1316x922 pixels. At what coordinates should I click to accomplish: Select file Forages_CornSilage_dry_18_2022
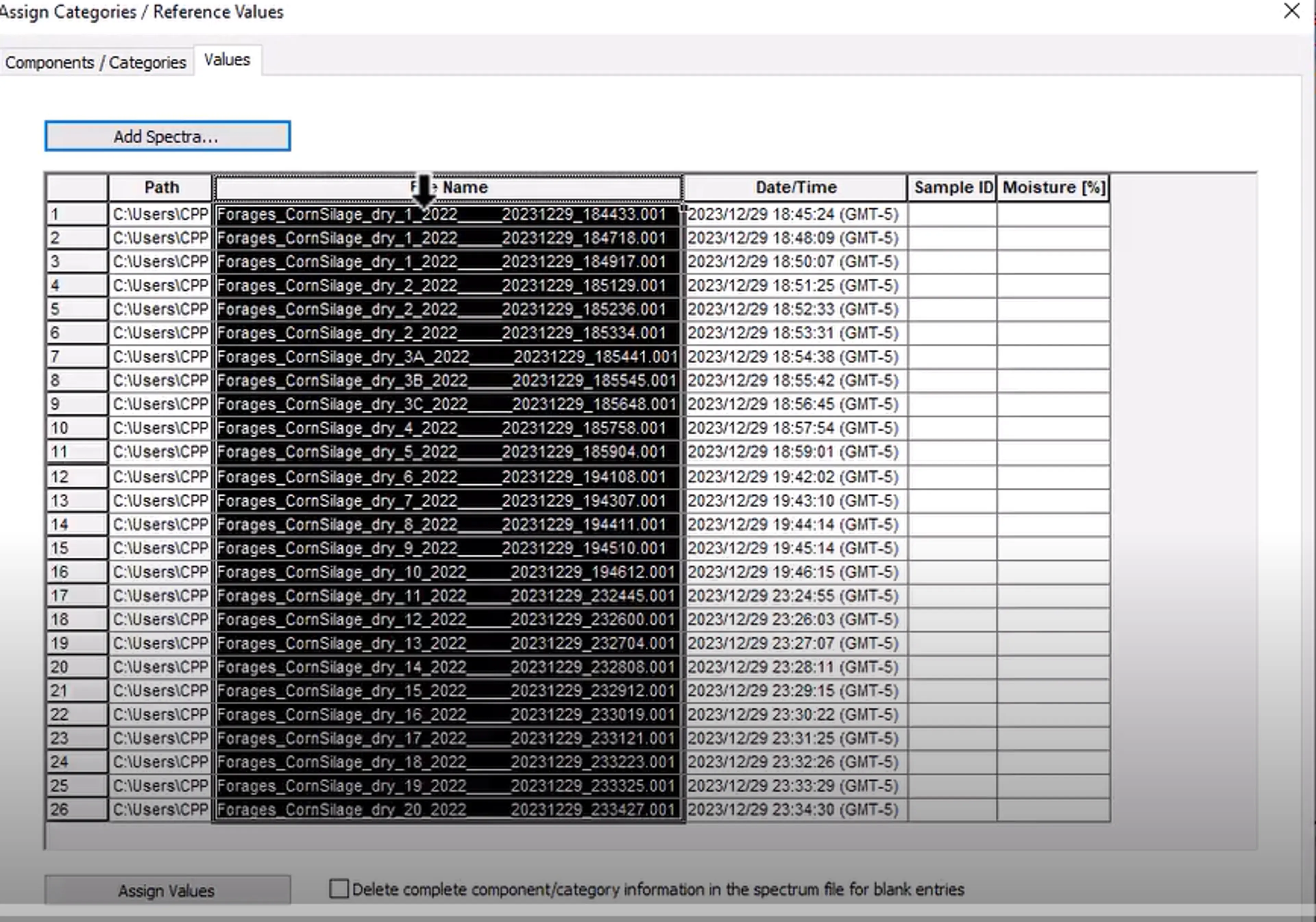[448, 762]
